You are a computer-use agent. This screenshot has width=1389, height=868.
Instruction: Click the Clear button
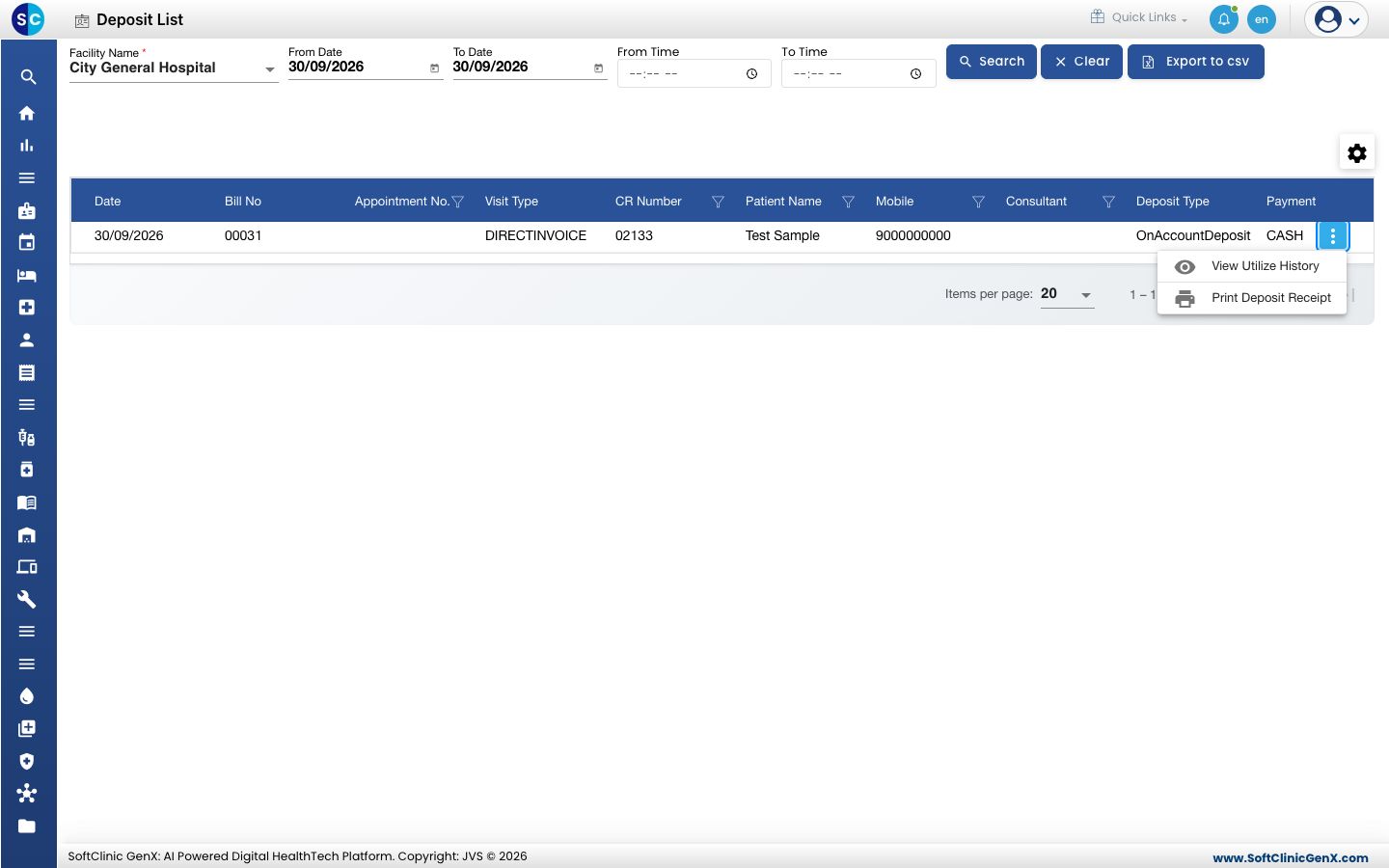coord(1081,62)
